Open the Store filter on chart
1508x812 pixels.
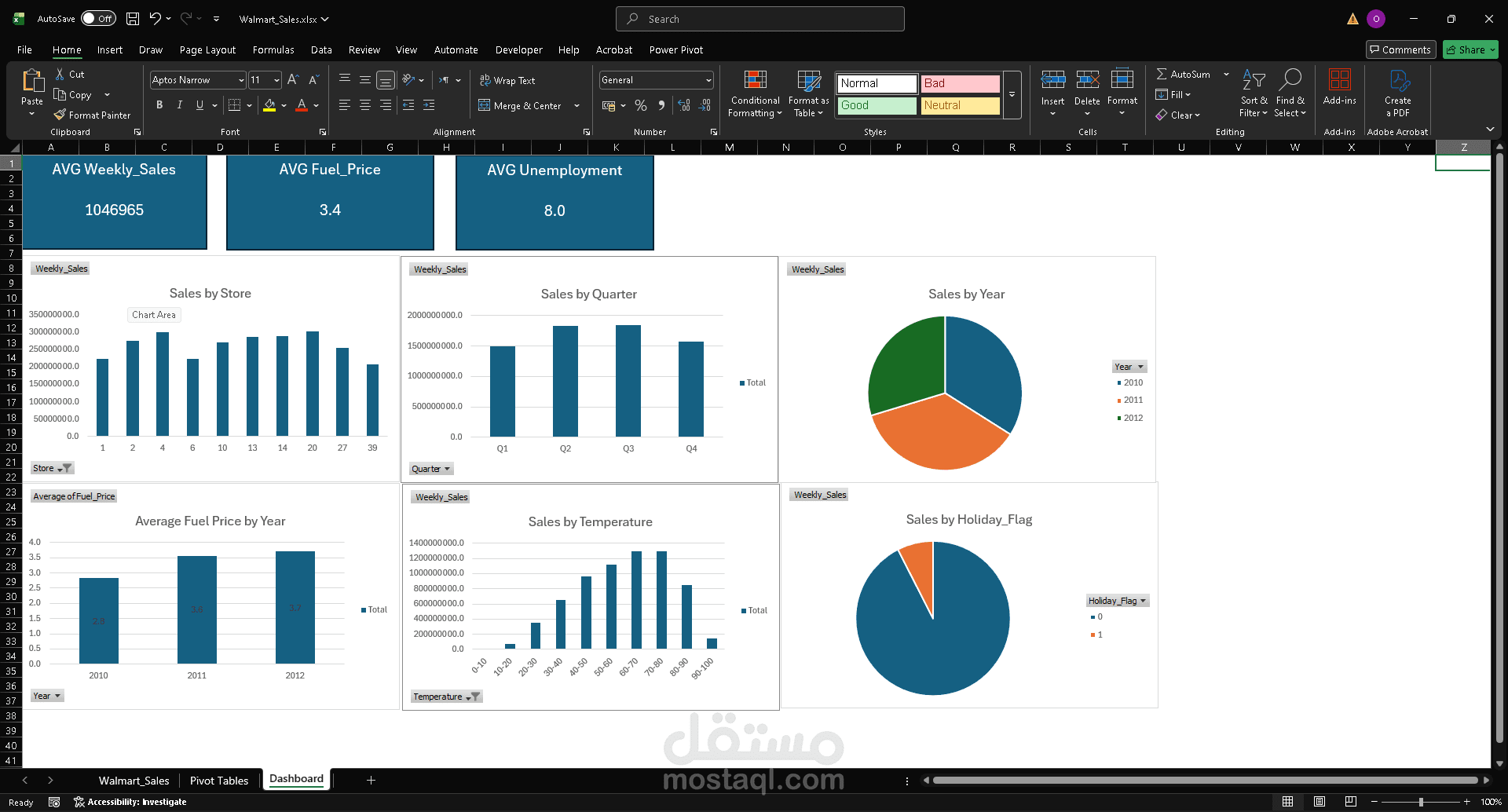(x=52, y=468)
